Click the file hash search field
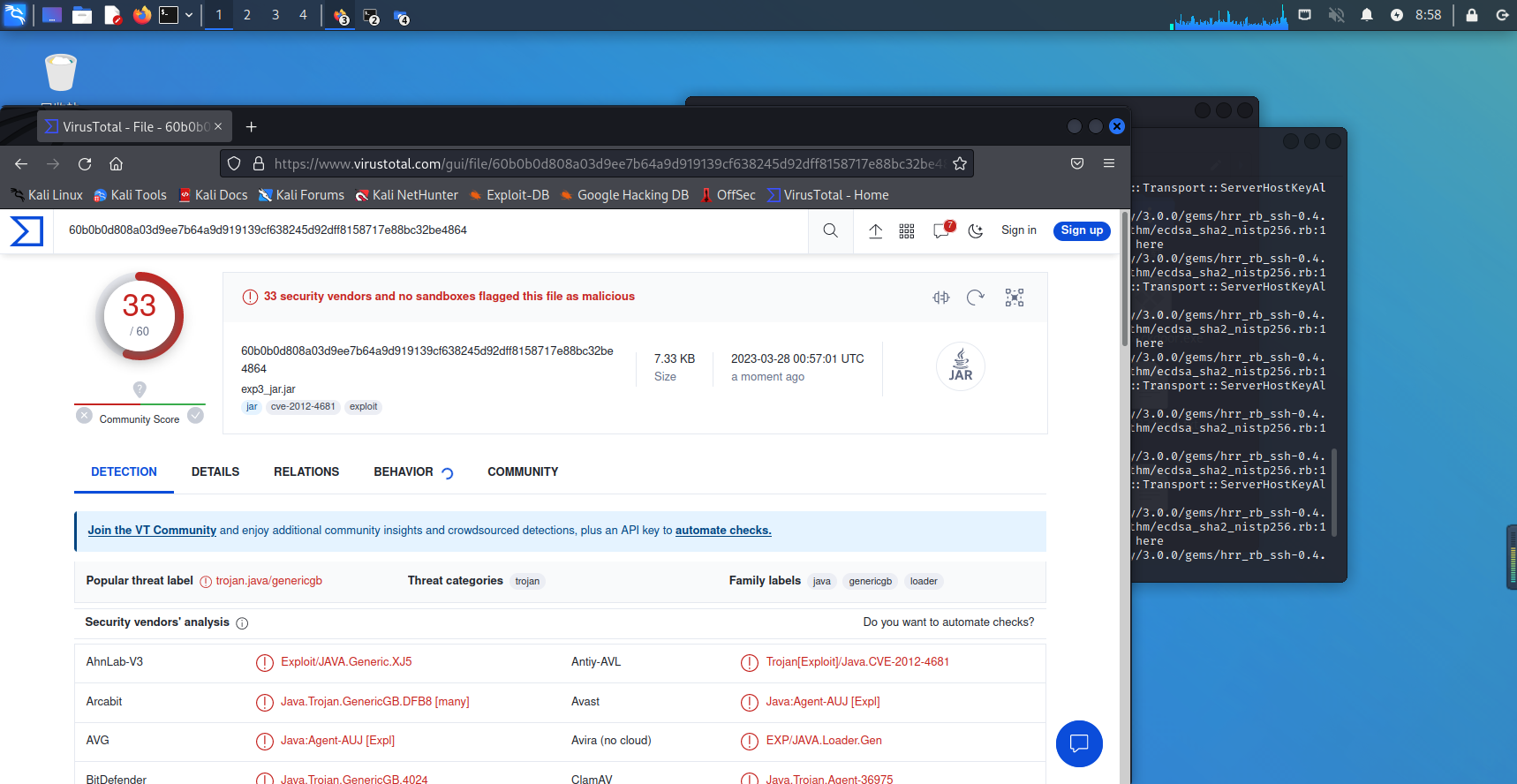This screenshot has height=784, width=1517. (x=433, y=230)
